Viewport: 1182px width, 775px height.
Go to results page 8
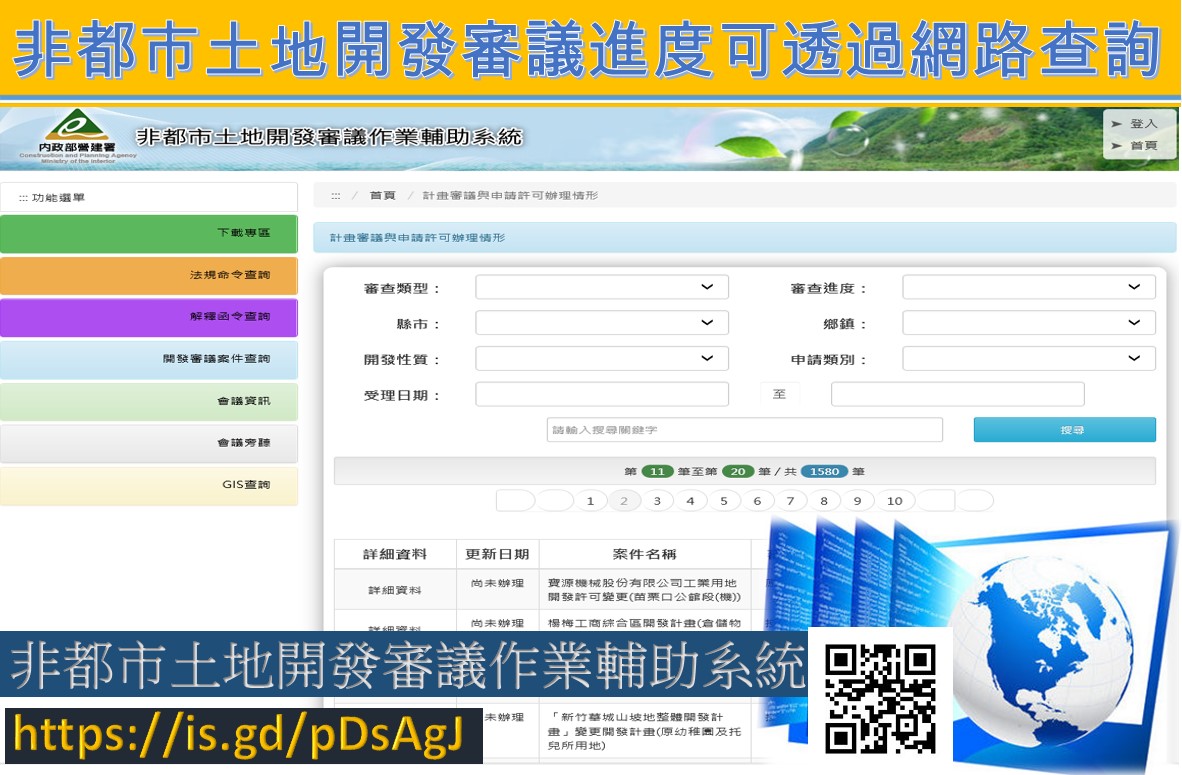pyautogui.click(x=824, y=501)
